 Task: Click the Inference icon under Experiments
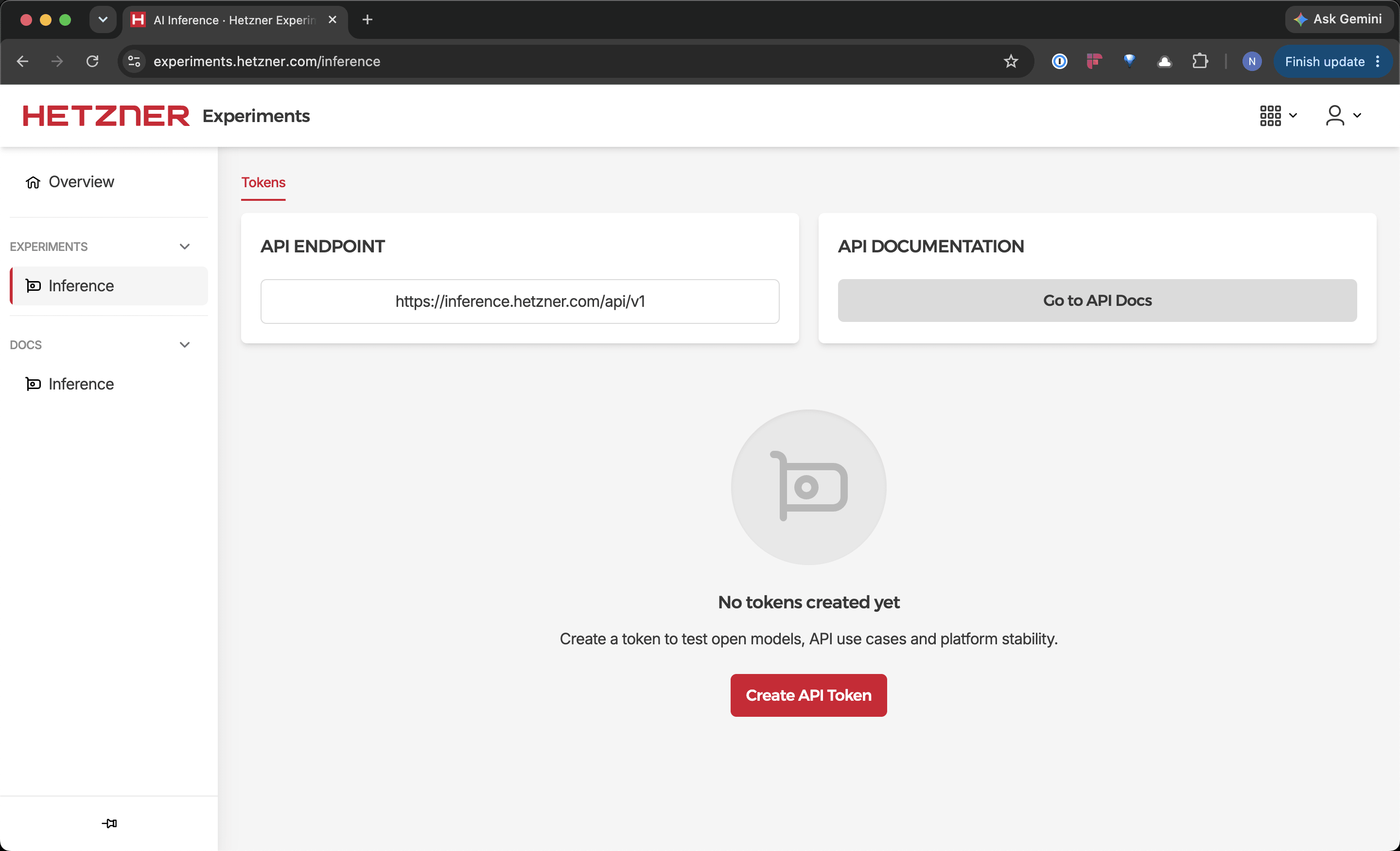click(33, 285)
